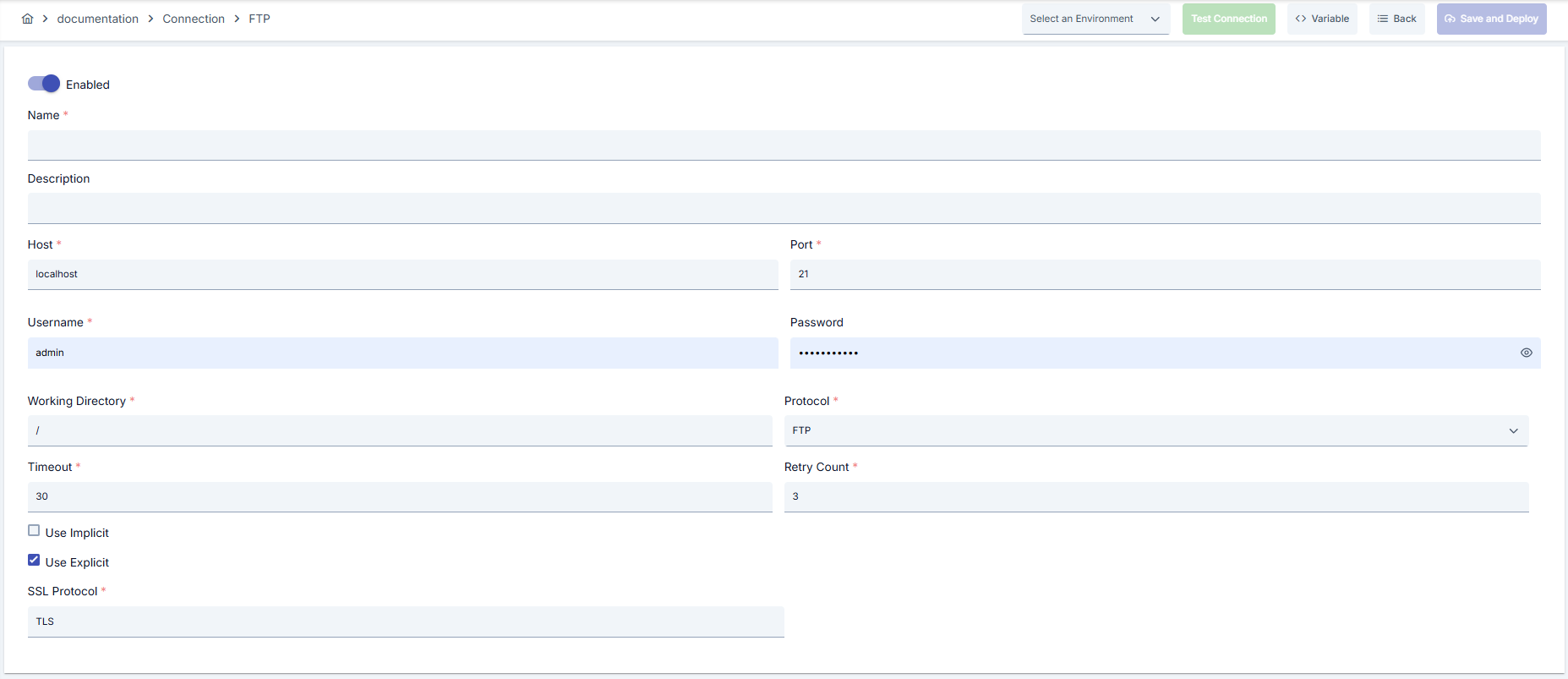The image size is (1568, 679).
Task: Click the Use Explicit label text
Action: tap(77, 562)
